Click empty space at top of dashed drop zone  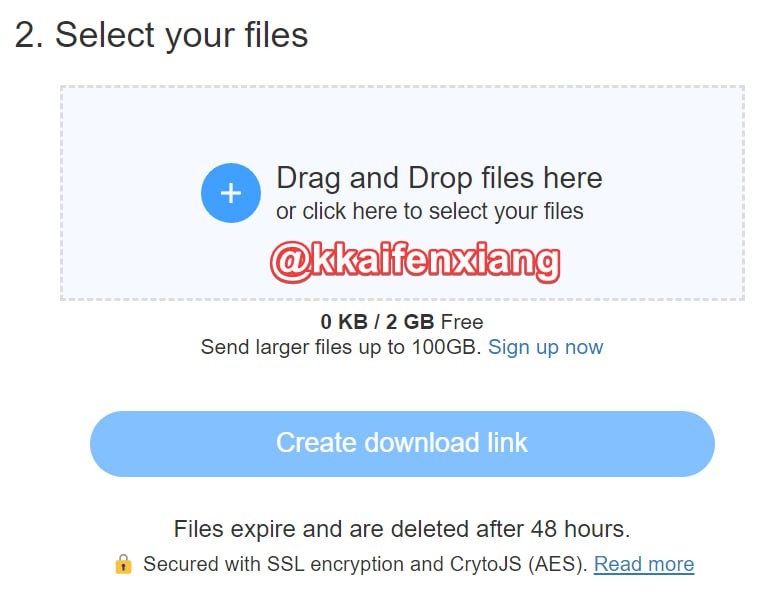click(x=400, y=115)
